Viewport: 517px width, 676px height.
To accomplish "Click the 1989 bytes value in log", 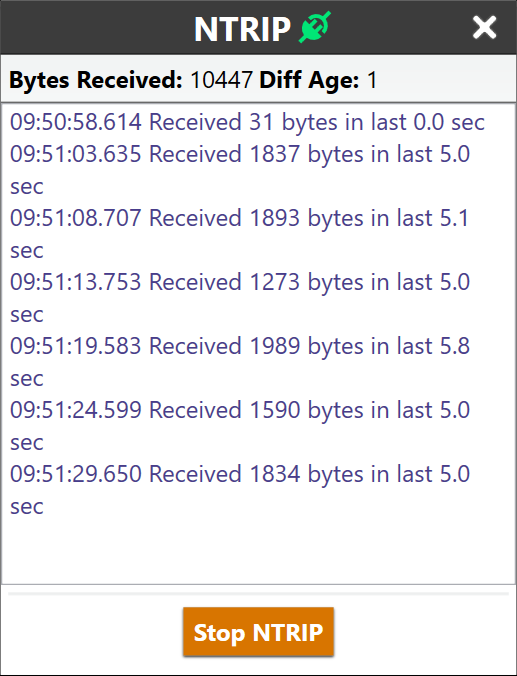I will click(274, 346).
